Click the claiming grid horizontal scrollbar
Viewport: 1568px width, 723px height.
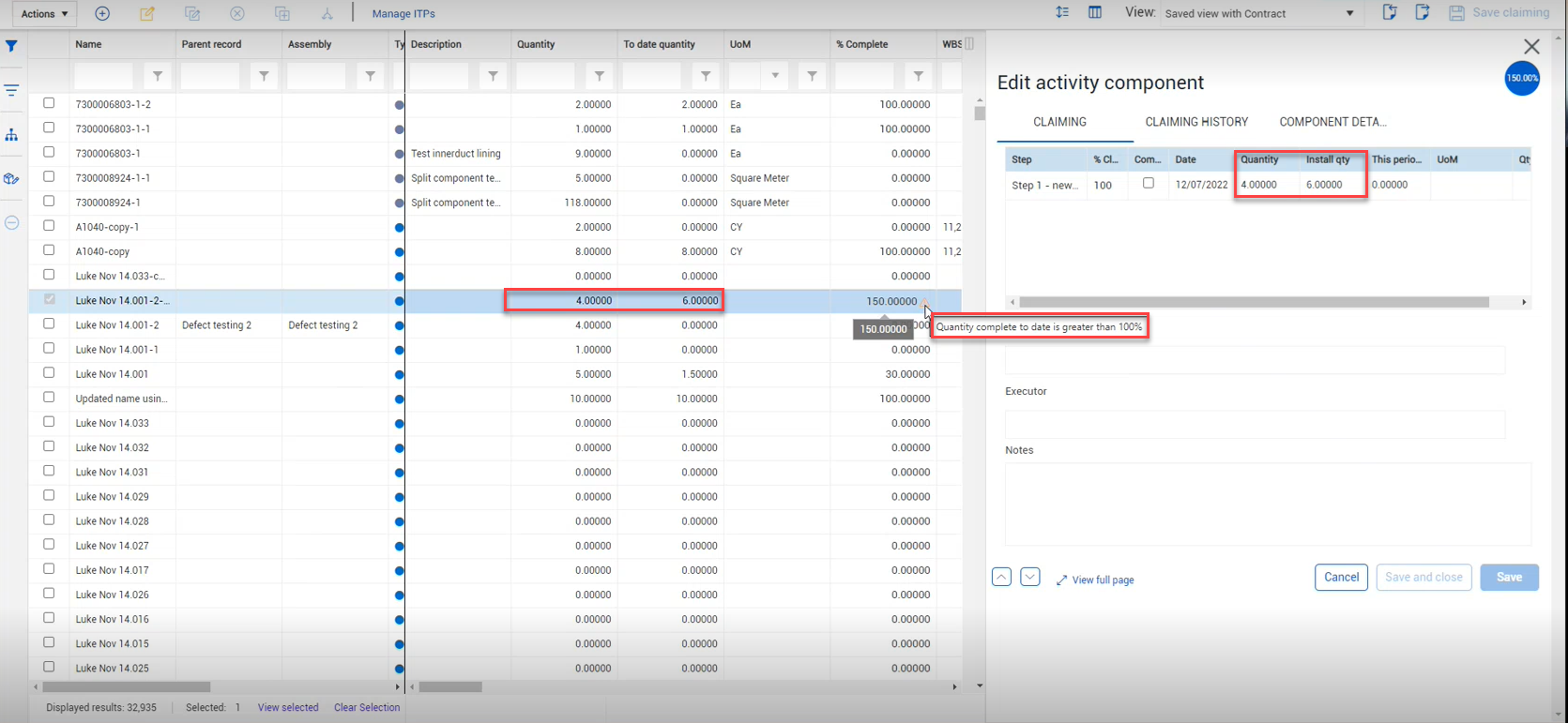tap(1253, 302)
